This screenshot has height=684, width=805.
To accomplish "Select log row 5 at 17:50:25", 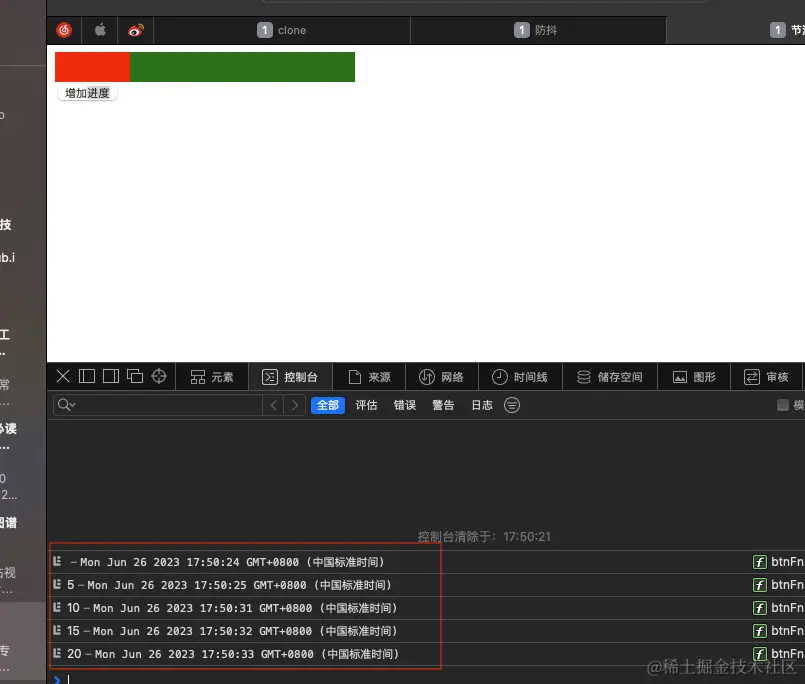I will point(426,585).
